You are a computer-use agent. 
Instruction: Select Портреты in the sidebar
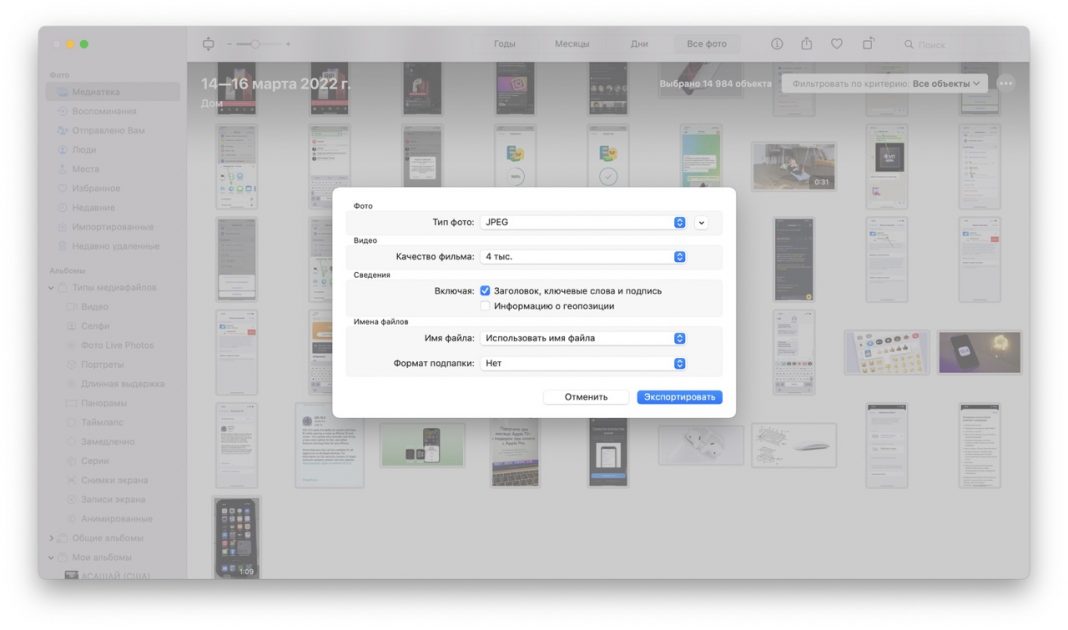tap(112, 365)
